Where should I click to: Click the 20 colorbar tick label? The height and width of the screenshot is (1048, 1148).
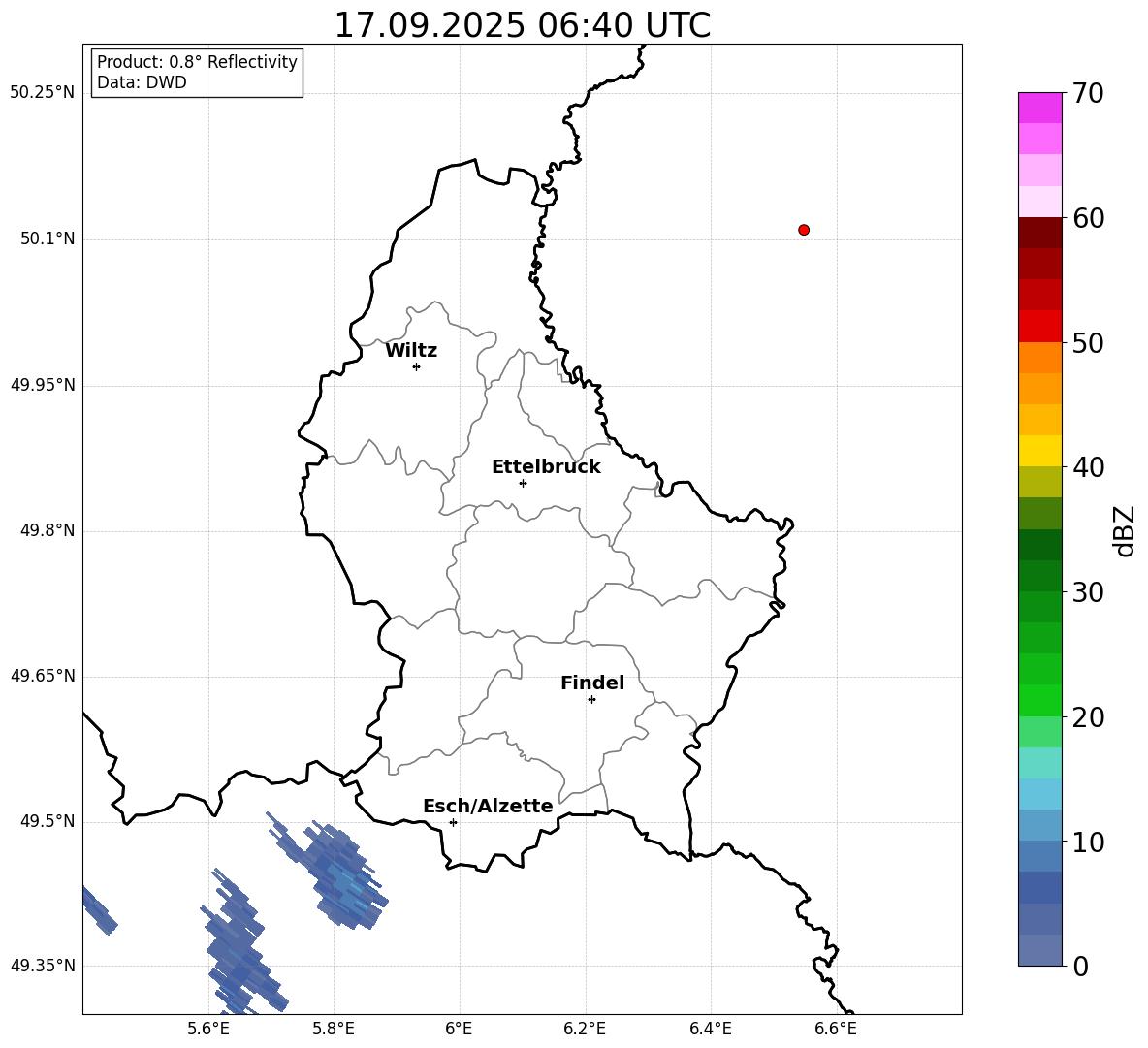pos(1088,717)
